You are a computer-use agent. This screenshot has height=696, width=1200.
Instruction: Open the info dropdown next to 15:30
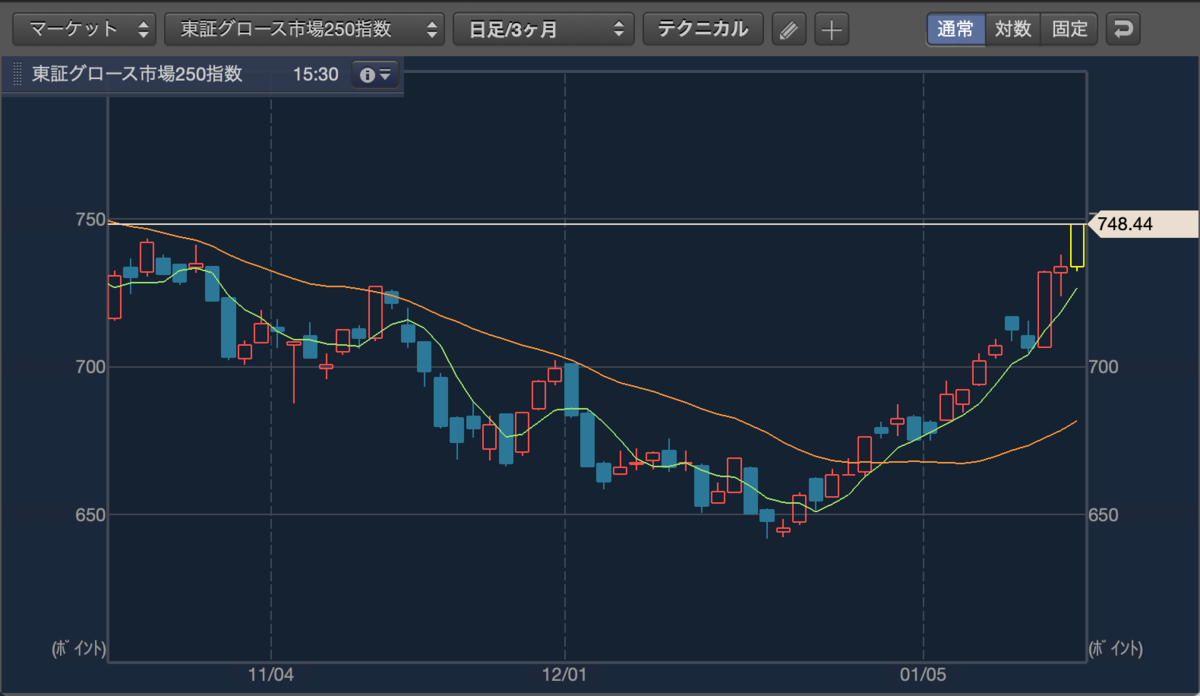point(375,75)
